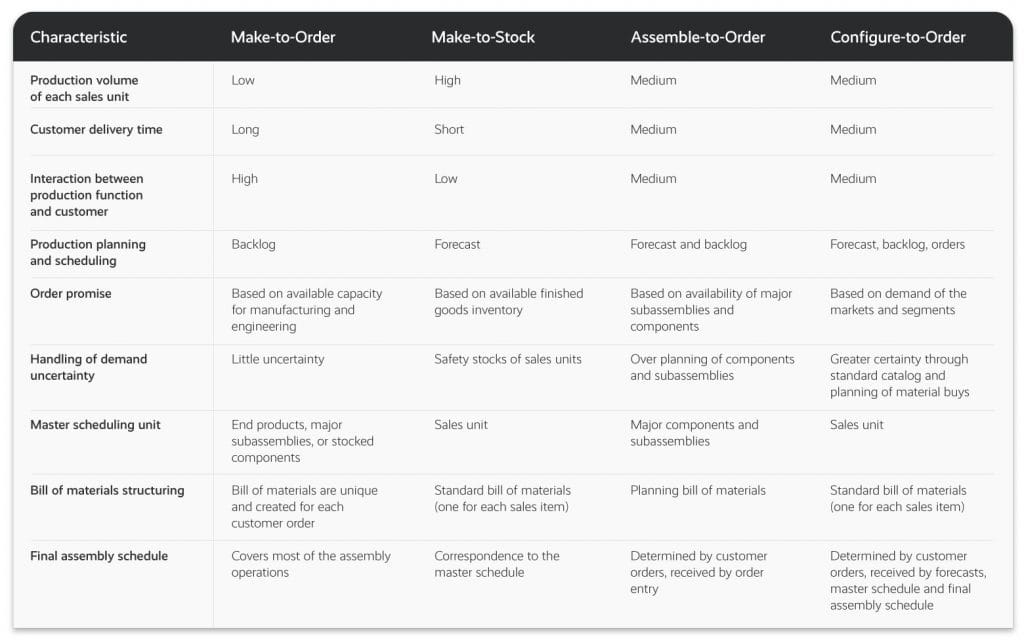The image size is (1024, 643).
Task: Select the Customer delivery time row label
Action: click(x=96, y=130)
